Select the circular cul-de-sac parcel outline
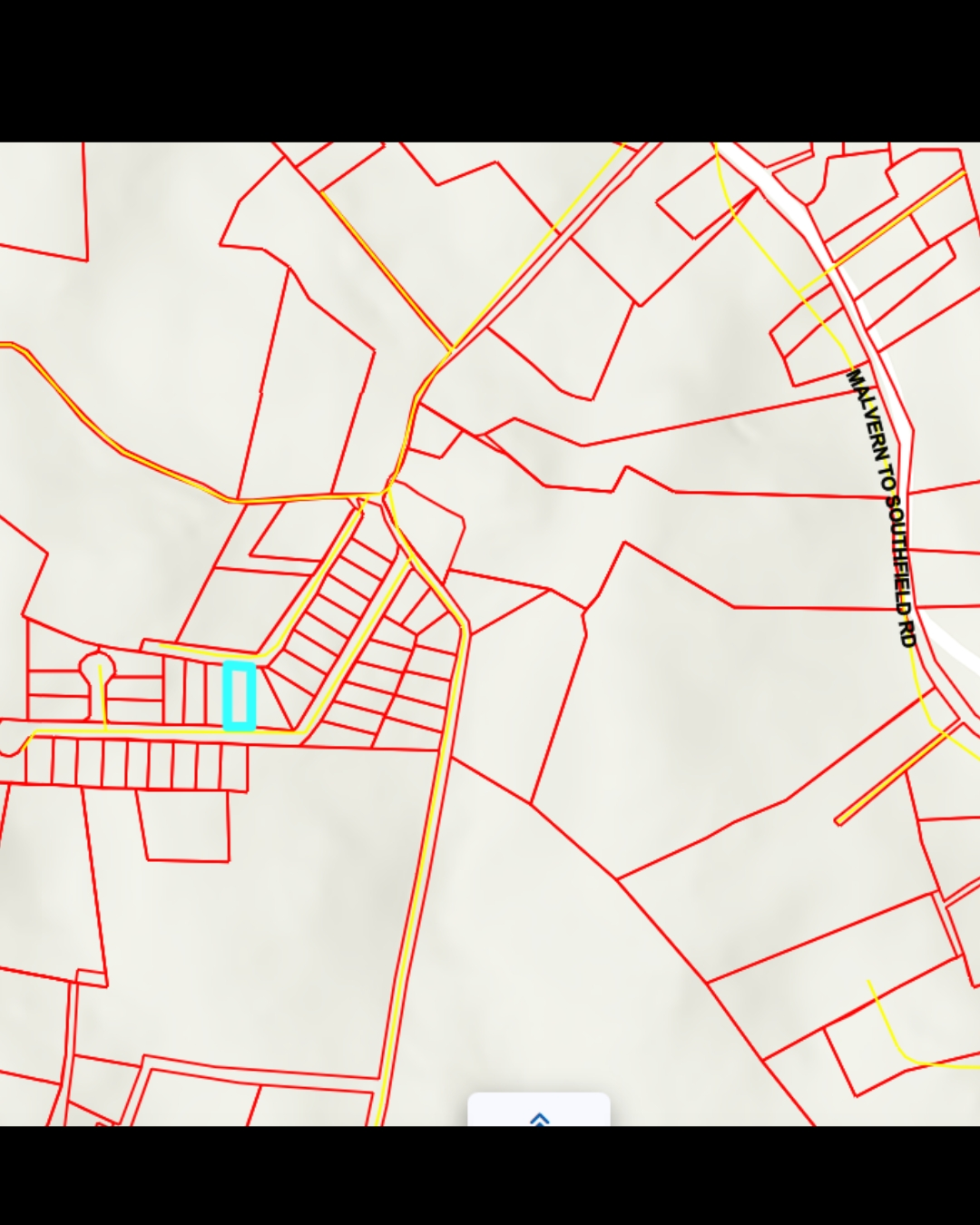 [x=97, y=668]
